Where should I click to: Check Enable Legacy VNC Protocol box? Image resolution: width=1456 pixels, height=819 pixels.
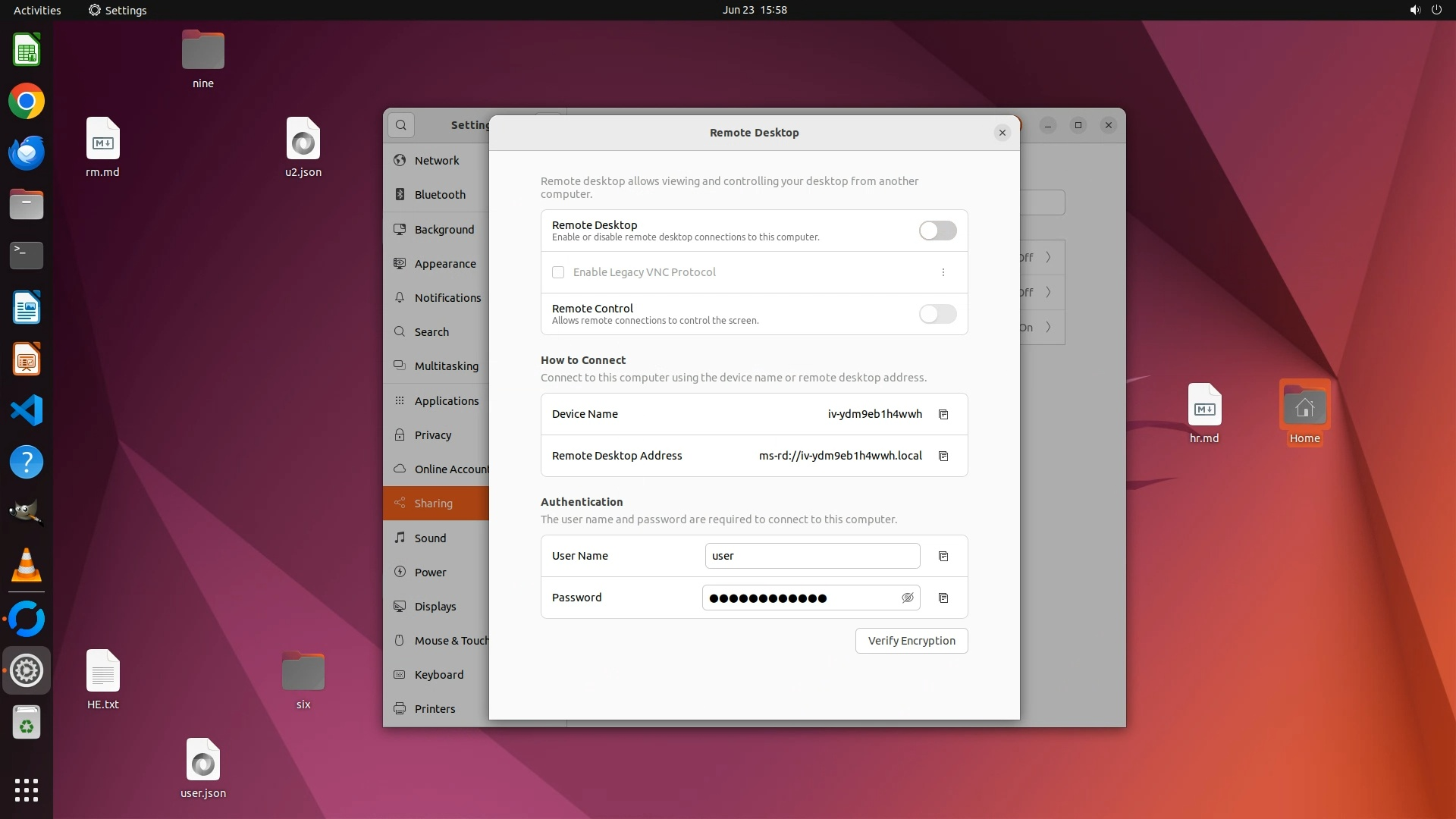(x=558, y=272)
